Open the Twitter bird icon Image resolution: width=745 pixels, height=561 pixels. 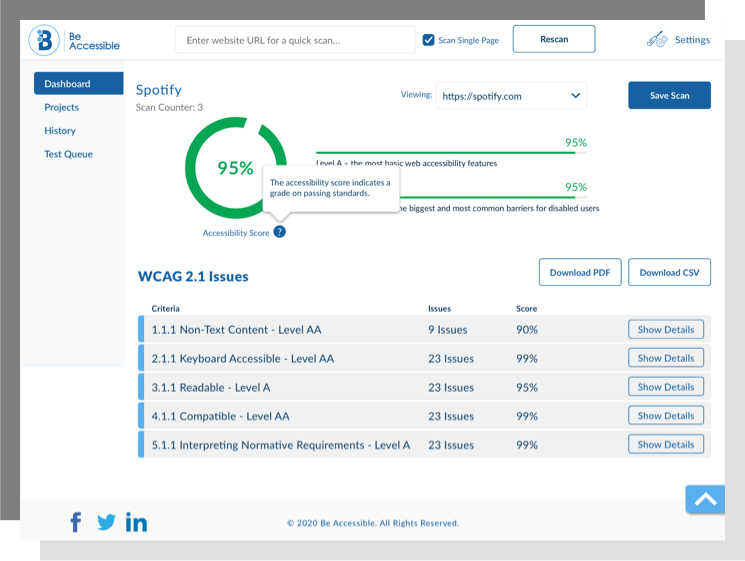pyautogui.click(x=106, y=522)
